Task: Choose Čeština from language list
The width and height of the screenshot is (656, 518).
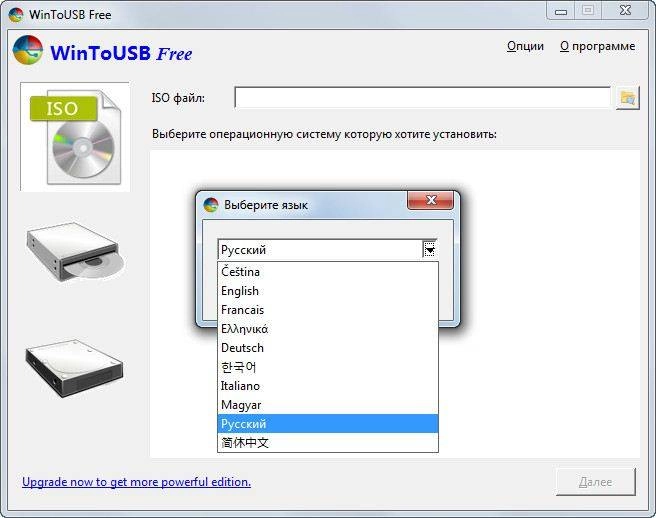Action: 328,272
